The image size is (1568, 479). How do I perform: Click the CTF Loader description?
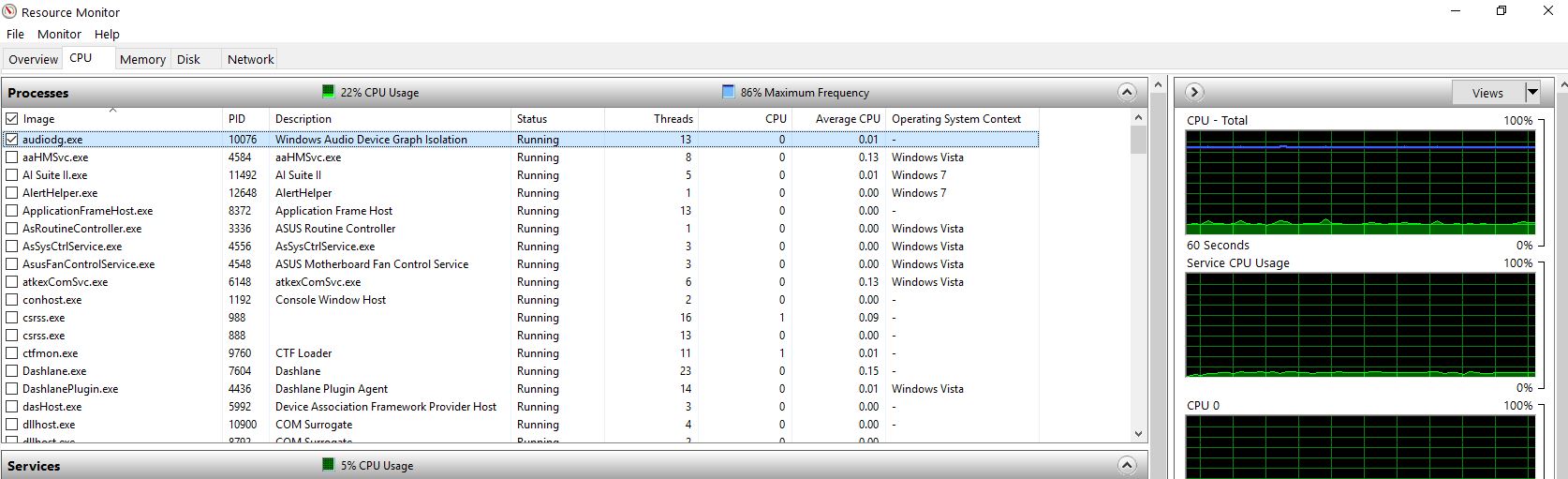303,353
